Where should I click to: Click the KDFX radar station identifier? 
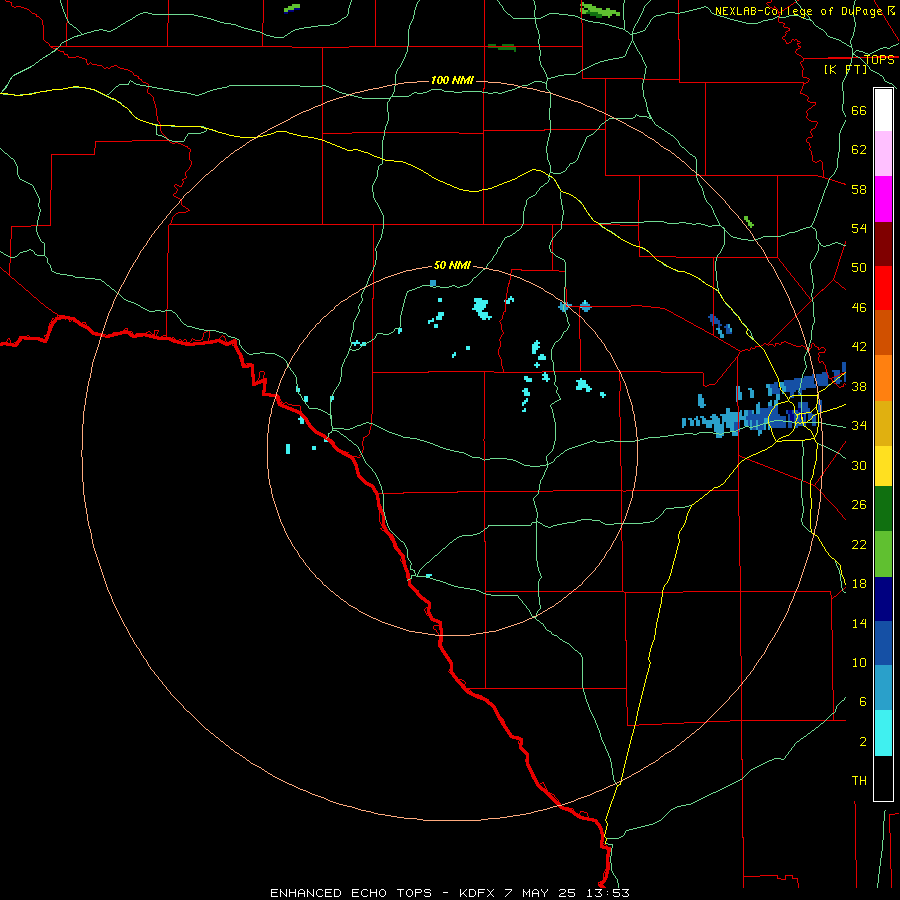pyautogui.click(x=478, y=893)
